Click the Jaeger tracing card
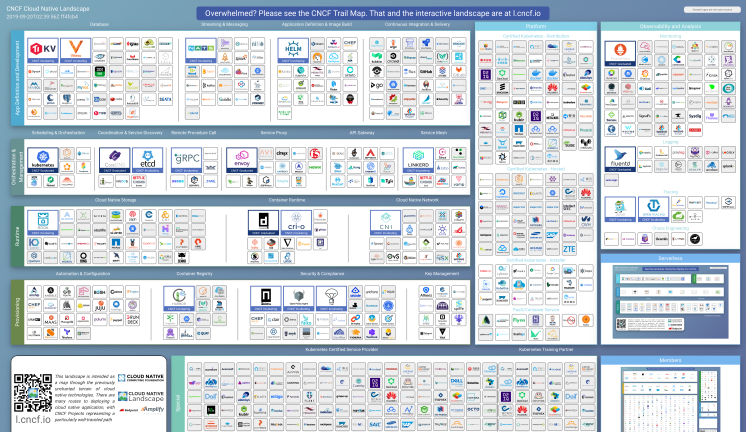Image resolution: width=746 pixels, height=432 pixels. pyautogui.click(x=620, y=209)
